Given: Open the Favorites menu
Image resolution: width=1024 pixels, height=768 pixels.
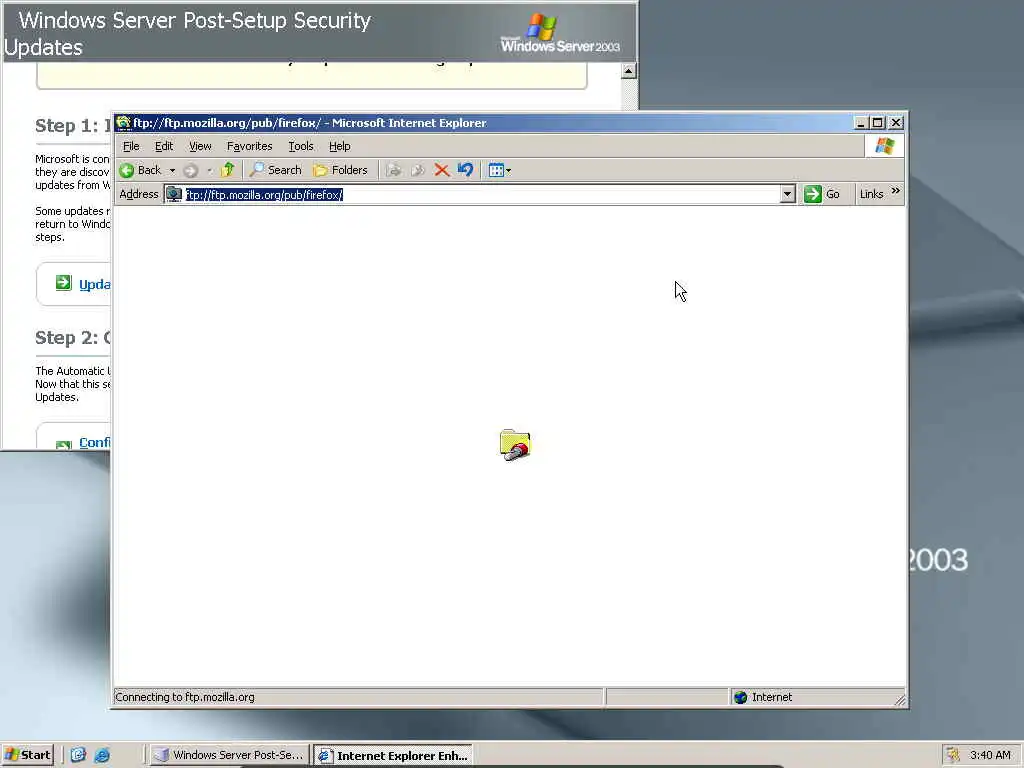Looking at the screenshot, I should (249, 146).
